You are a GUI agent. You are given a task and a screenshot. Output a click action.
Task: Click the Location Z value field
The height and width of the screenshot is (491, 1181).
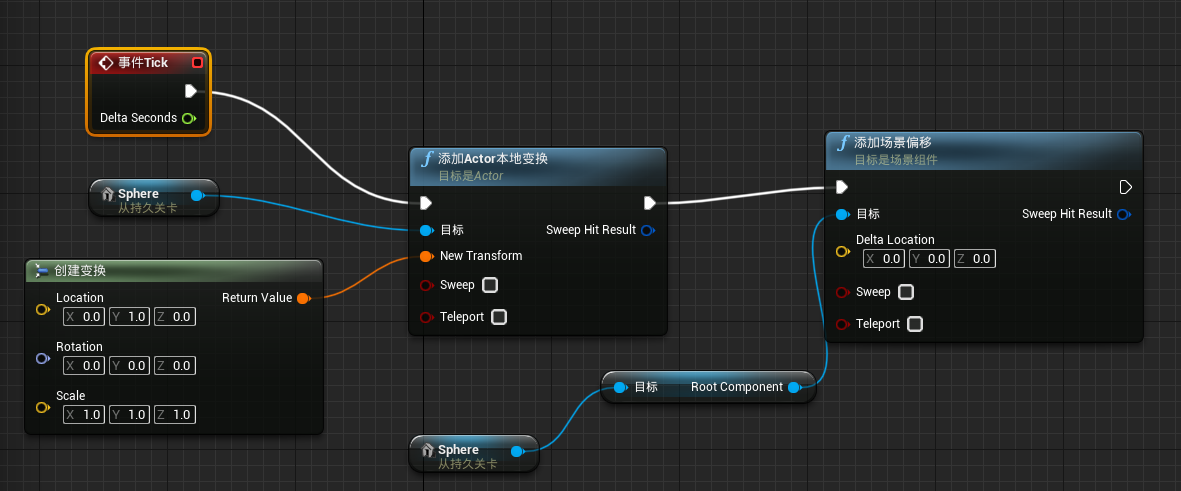175,317
